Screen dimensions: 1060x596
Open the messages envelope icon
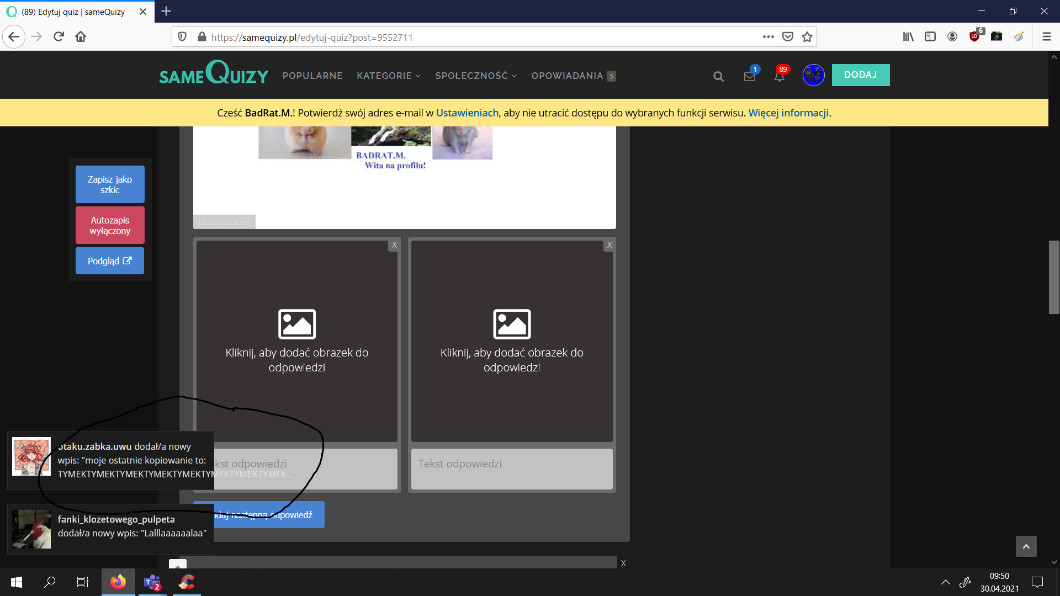[749, 76]
